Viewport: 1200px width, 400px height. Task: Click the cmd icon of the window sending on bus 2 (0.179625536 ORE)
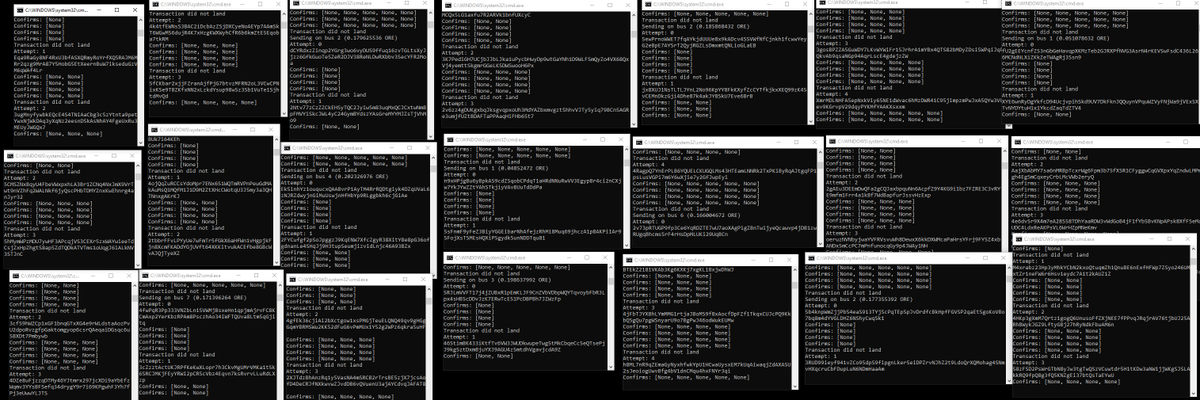pyautogui.click(x=296, y=3)
